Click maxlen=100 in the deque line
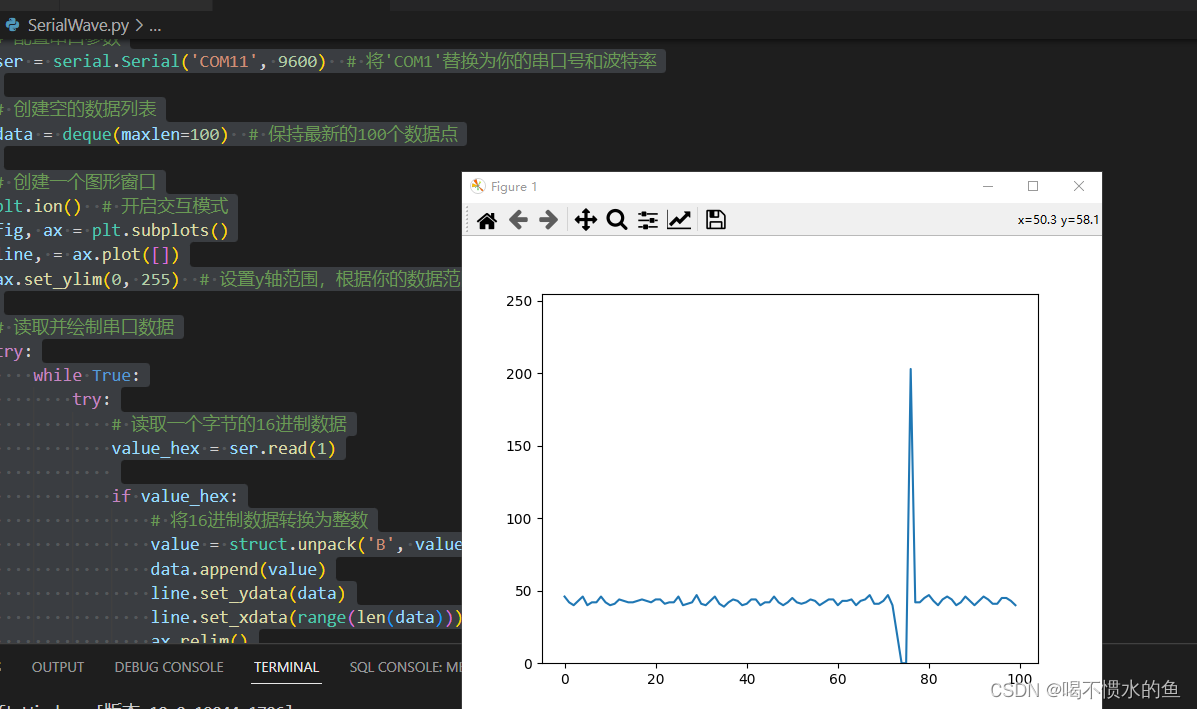Image resolution: width=1197 pixels, height=709 pixels. [170, 134]
